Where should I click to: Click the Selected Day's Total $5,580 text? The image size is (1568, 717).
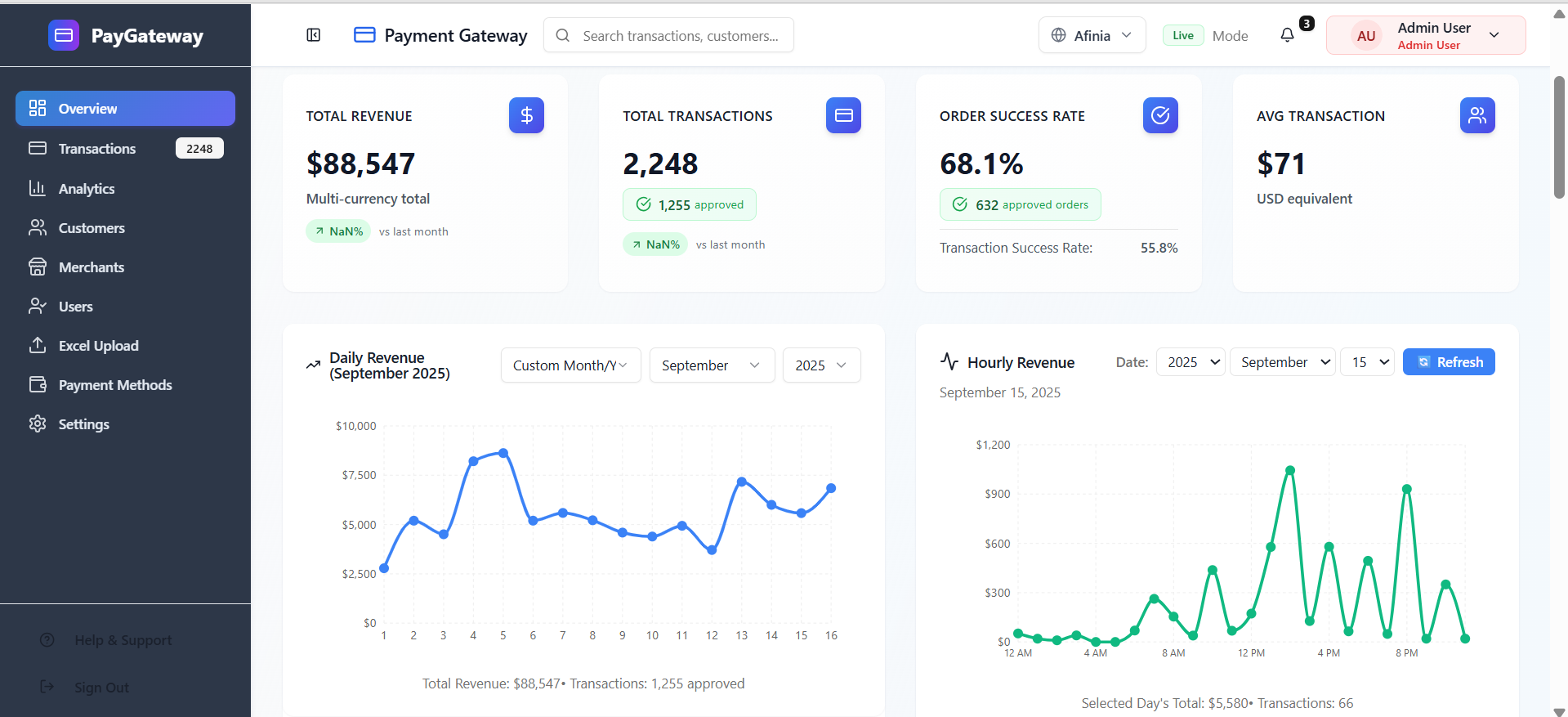coord(1165,703)
